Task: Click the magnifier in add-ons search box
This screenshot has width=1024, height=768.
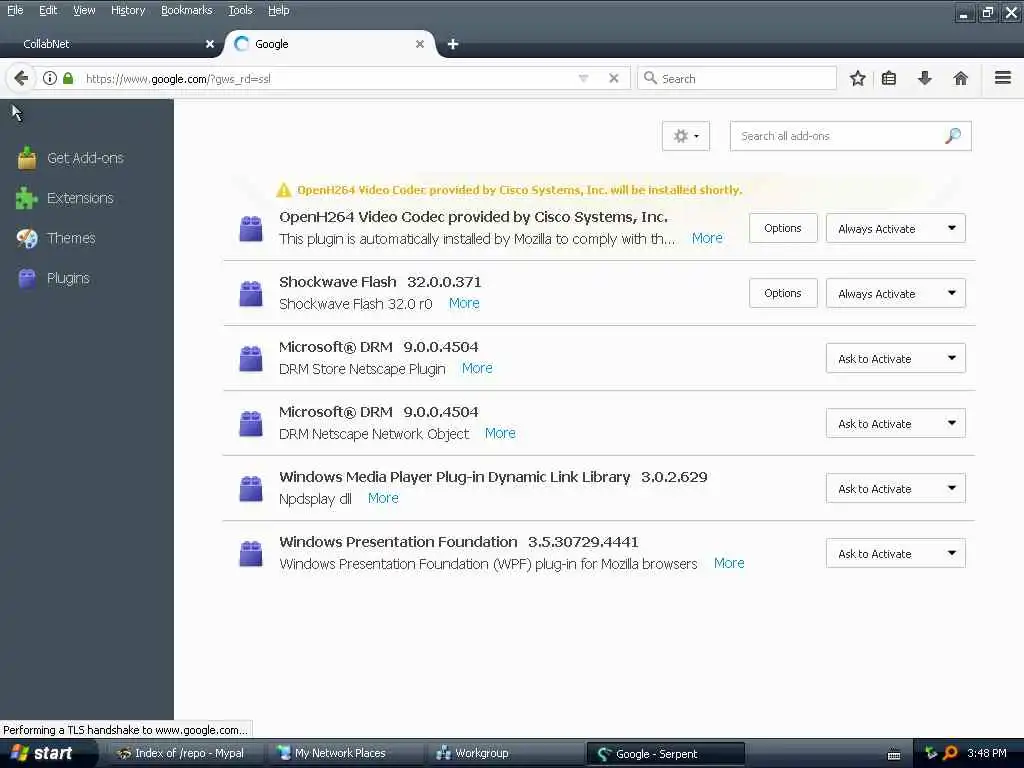Action: pos(953,136)
